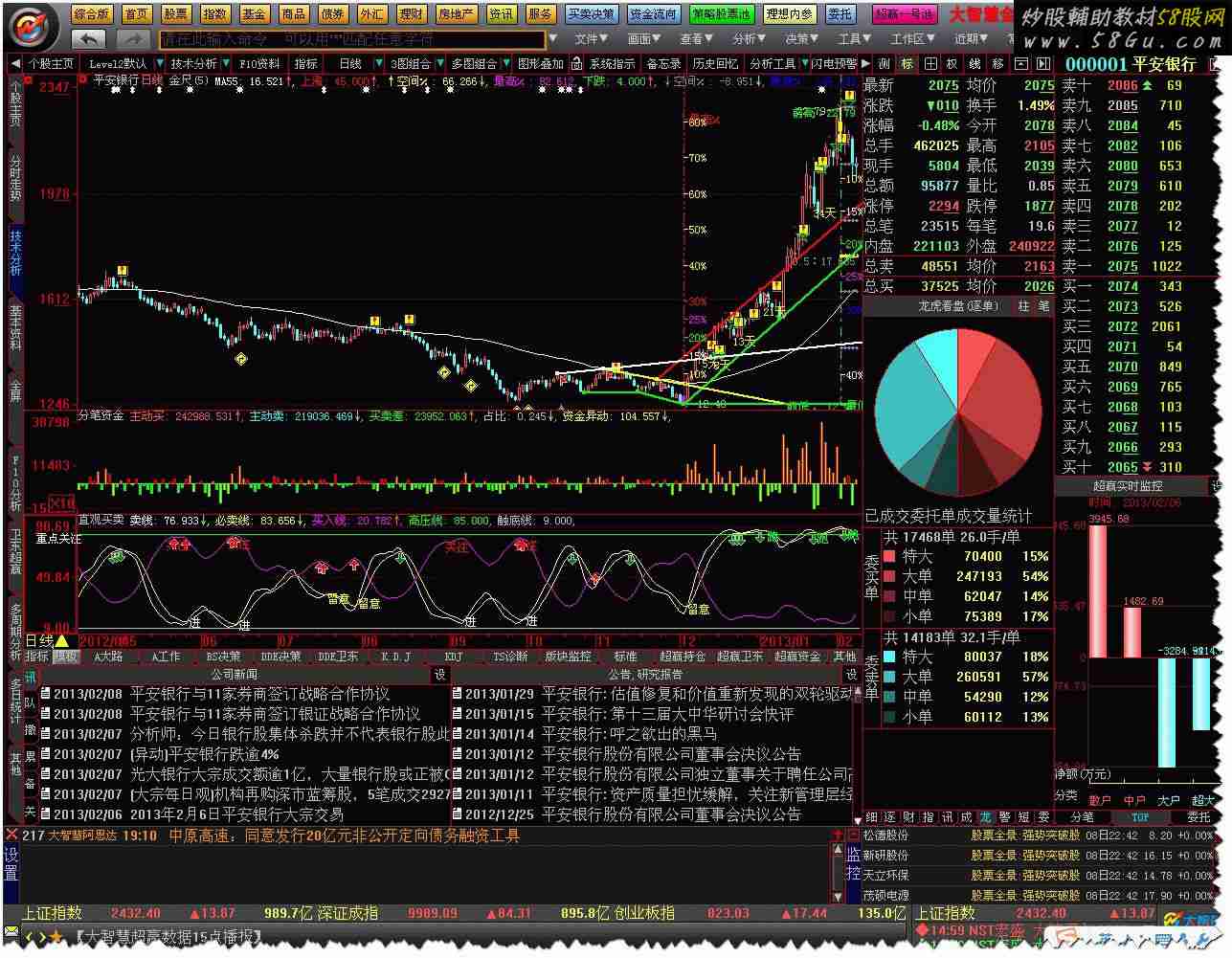Click the 警 bottom tab icon
The image size is (1232, 958).
click(1004, 817)
